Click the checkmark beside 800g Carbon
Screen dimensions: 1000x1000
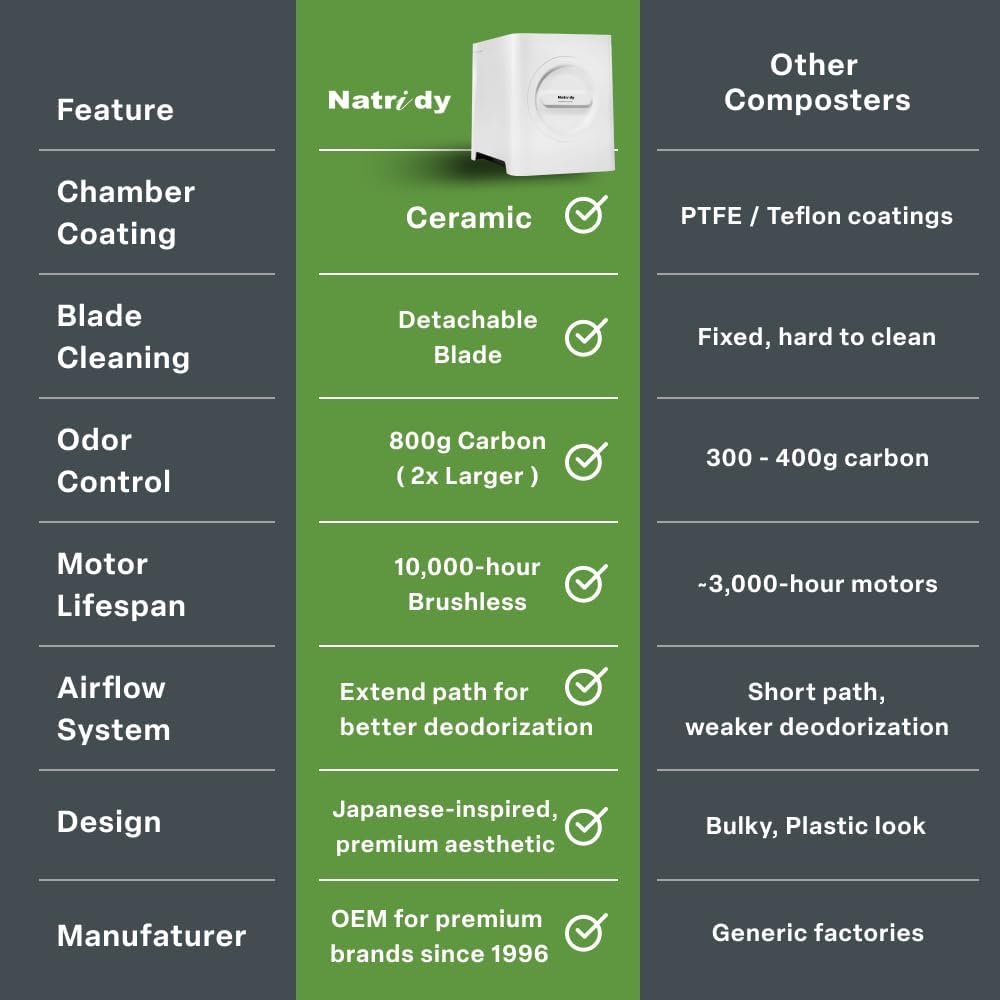pos(585,460)
